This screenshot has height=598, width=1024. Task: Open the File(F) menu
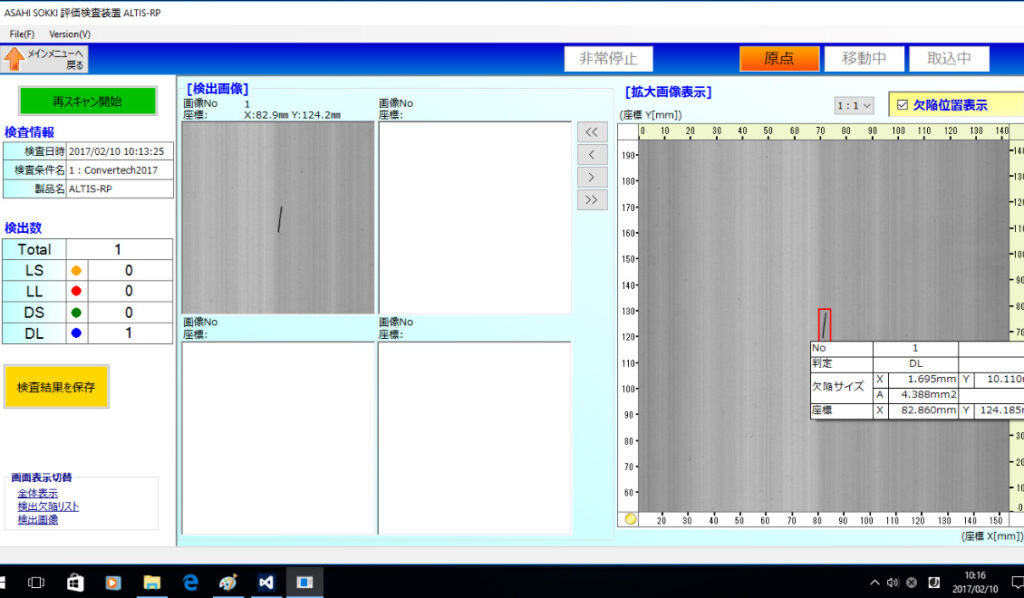pos(22,34)
